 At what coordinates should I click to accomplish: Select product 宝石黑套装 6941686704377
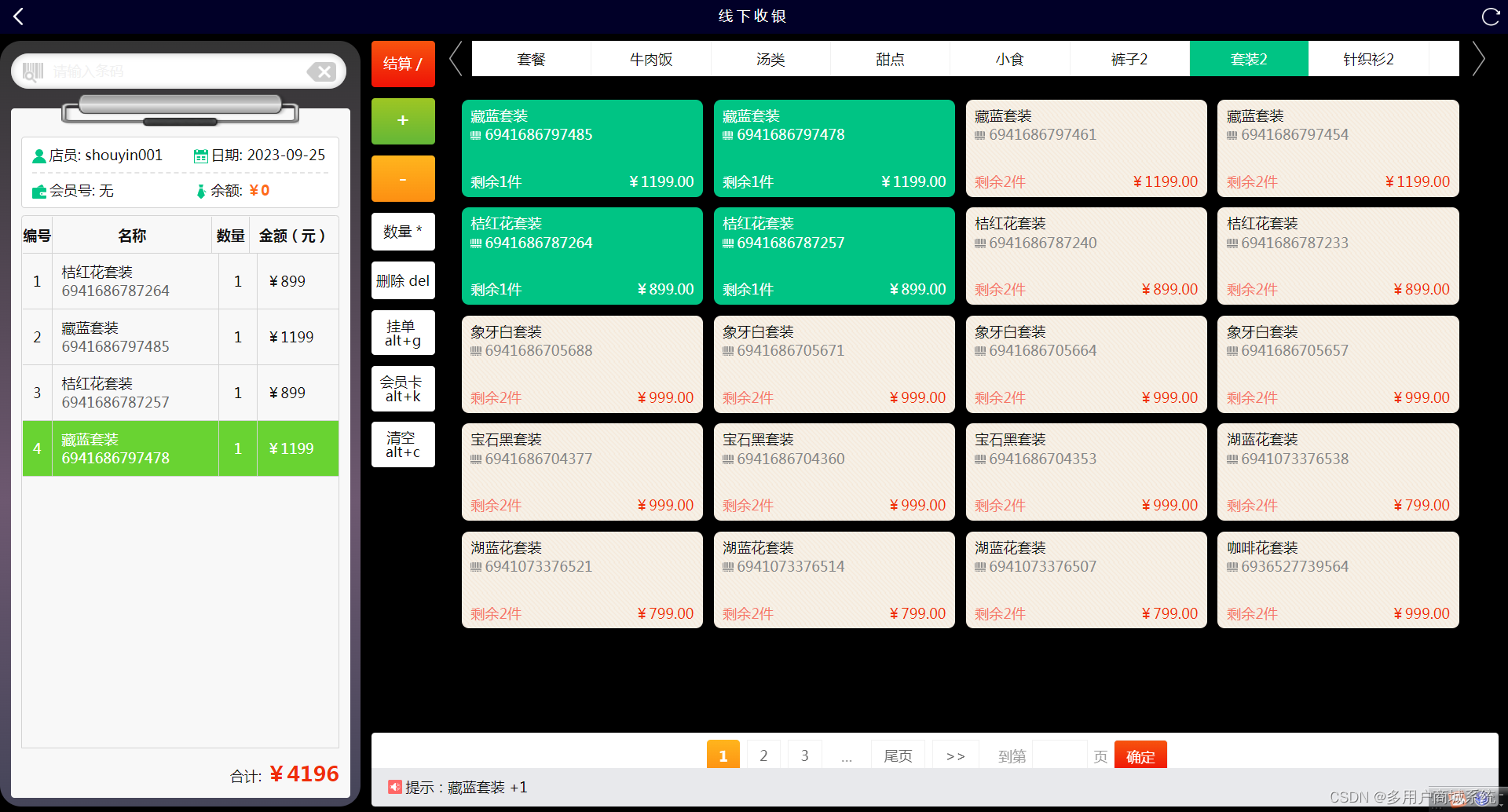pyautogui.click(x=582, y=472)
